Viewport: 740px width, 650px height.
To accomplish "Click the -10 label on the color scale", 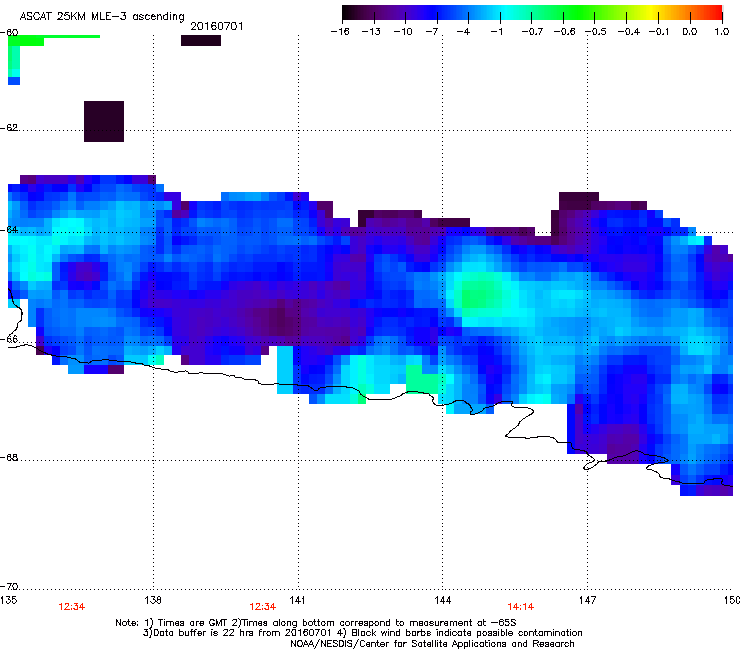I will [403, 32].
